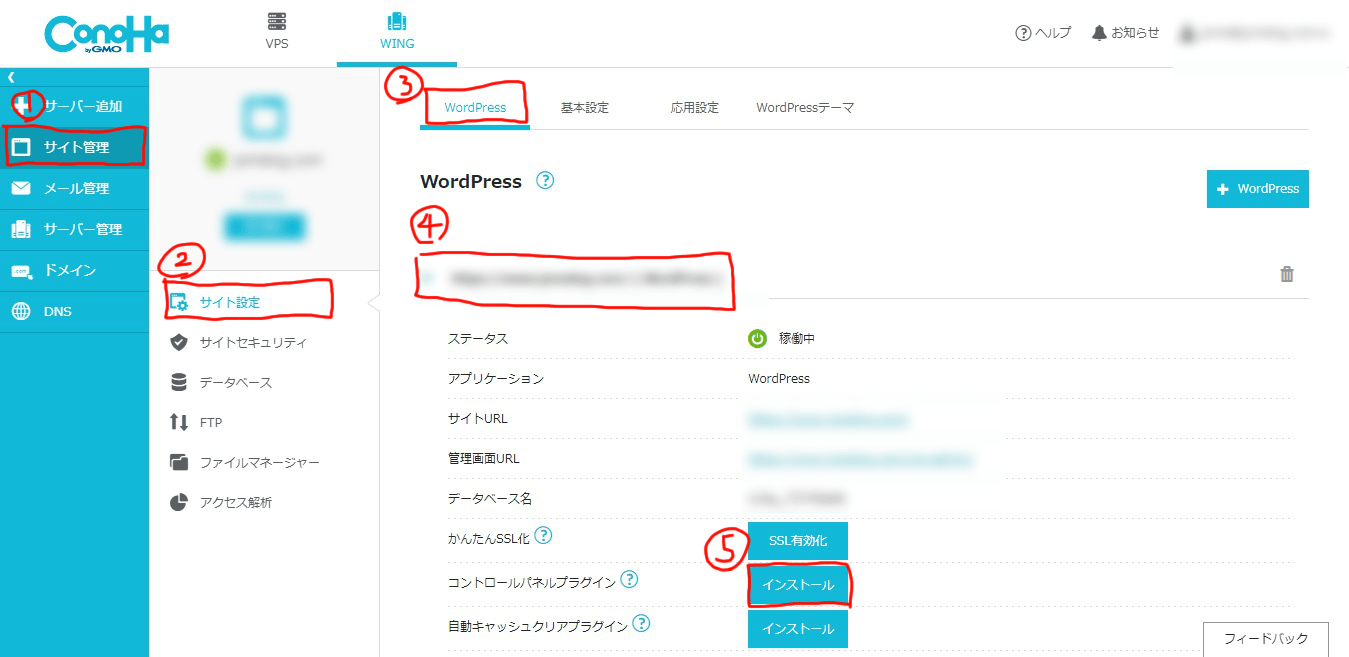This screenshot has height=657, width=1349.
Task: Select サイト管理 in the sidebar
Action: 74,147
